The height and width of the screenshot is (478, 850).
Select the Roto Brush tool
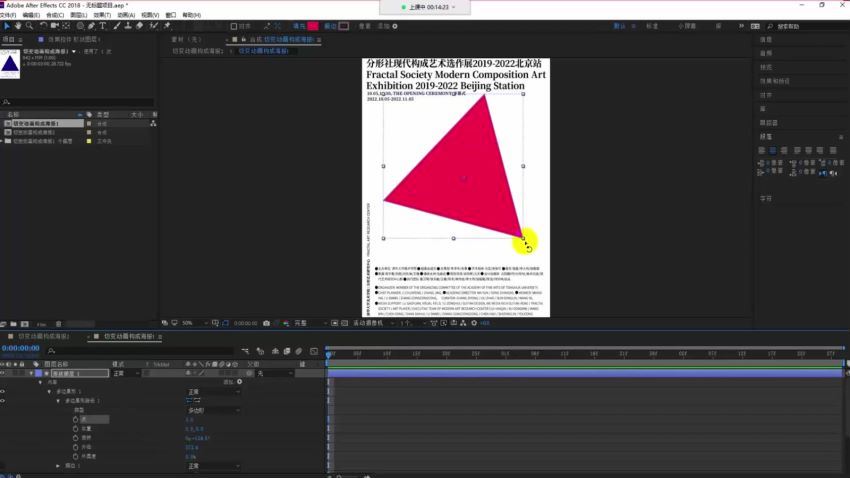[154, 25]
